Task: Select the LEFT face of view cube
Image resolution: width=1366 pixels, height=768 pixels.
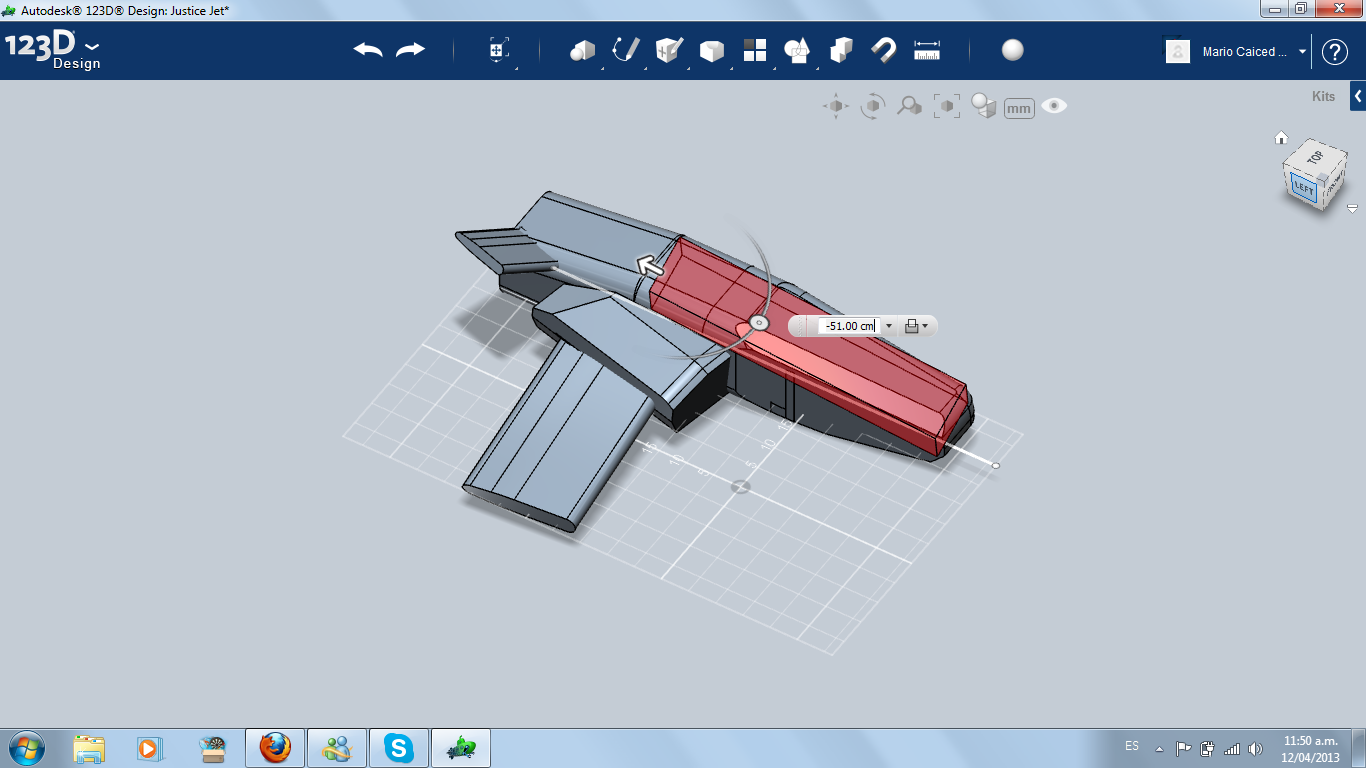Action: (x=1304, y=186)
